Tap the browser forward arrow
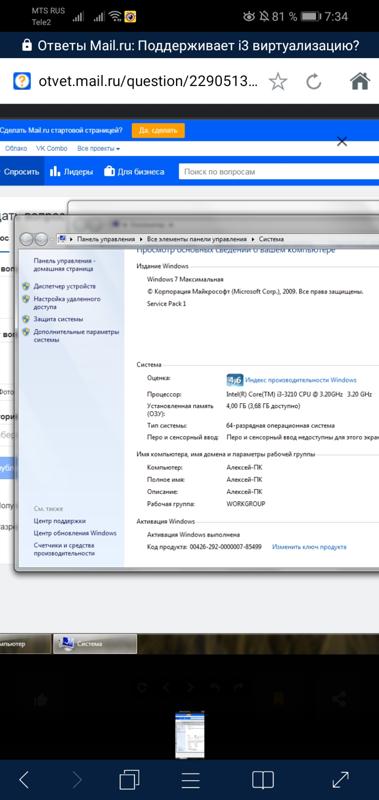Image resolution: width=379 pixels, height=800 pixels. point(78,779)
